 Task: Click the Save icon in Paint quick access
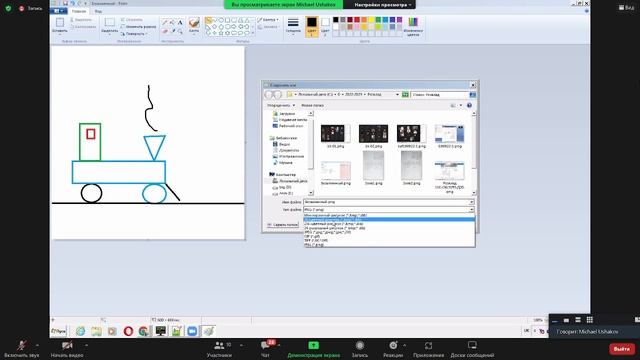click(65, 3)
